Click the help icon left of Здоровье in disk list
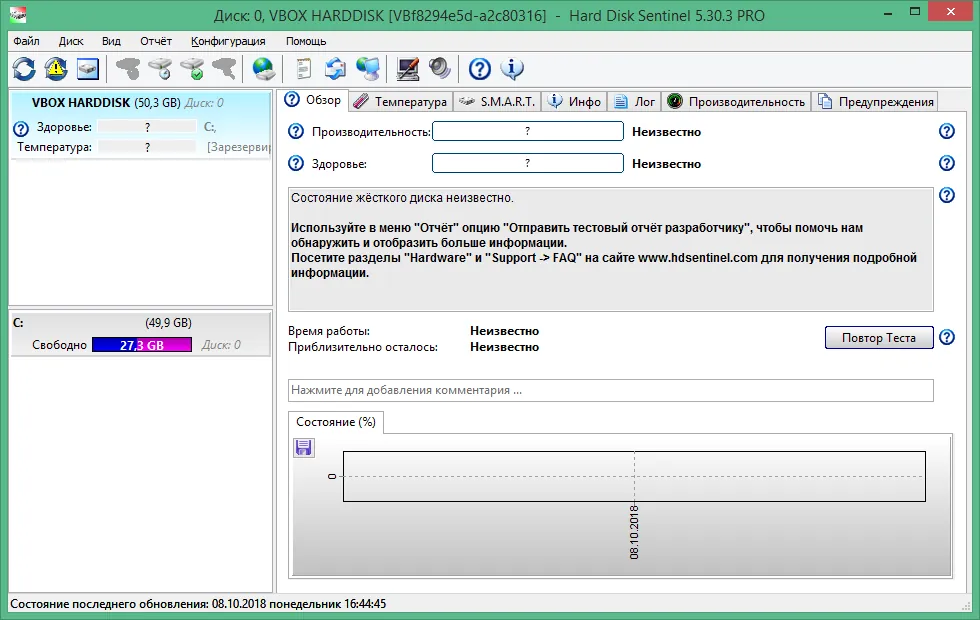Screen dimensions: 980x620 coord(21,129)
